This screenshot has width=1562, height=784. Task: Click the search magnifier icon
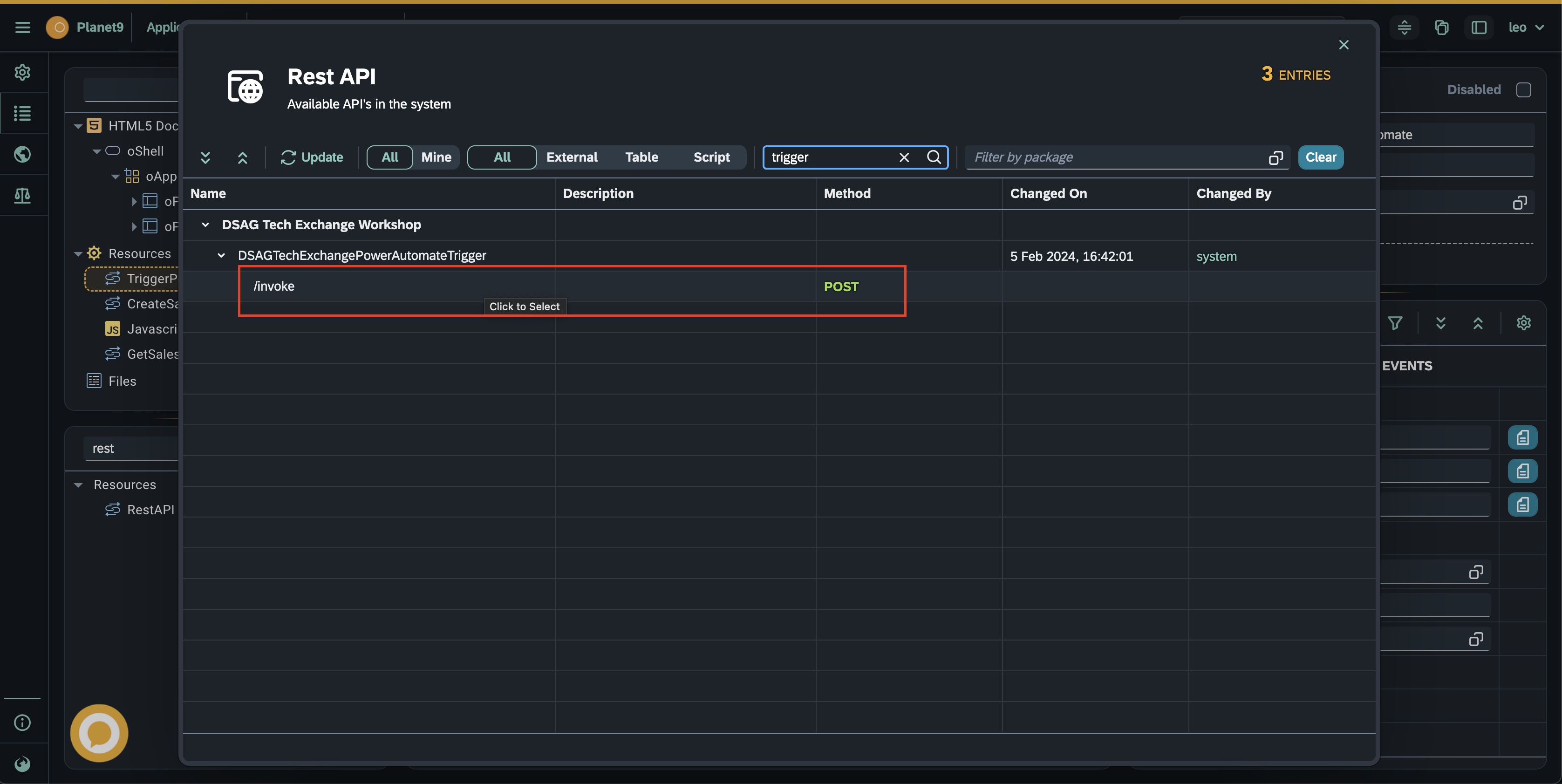pos(934,157)
